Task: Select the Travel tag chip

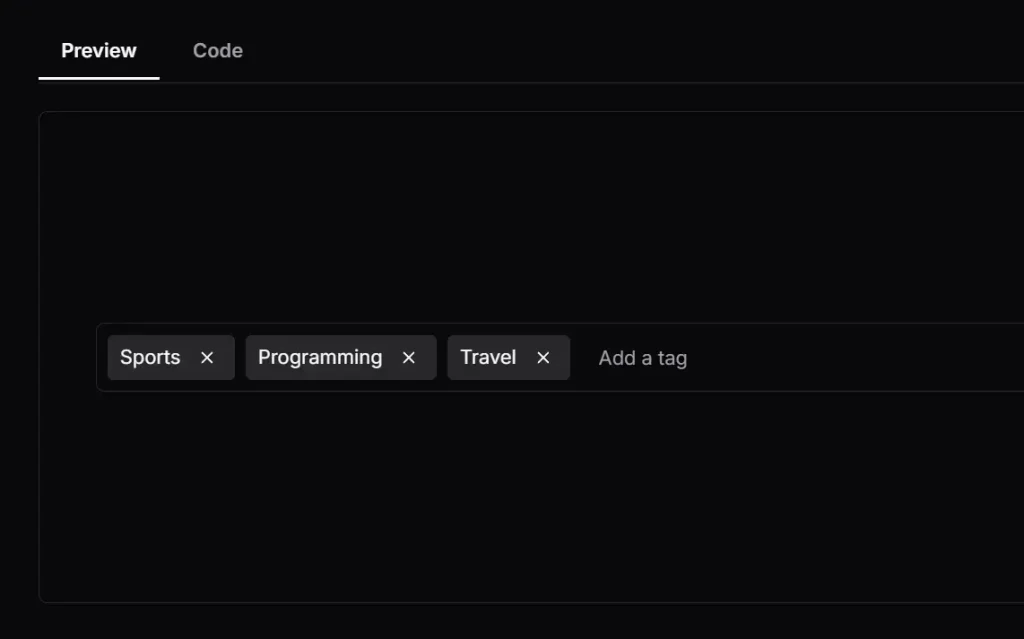Action: click(488, 357)
